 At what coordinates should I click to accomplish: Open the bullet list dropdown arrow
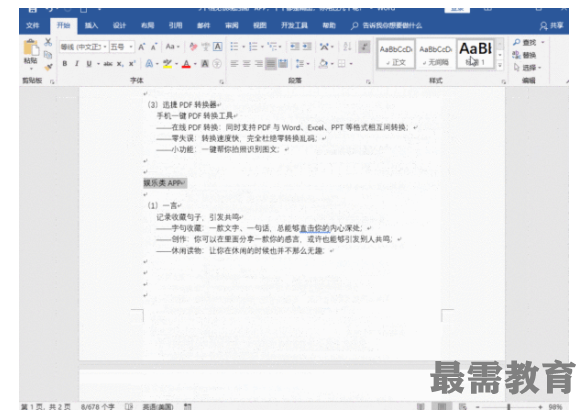pos(243,47)
